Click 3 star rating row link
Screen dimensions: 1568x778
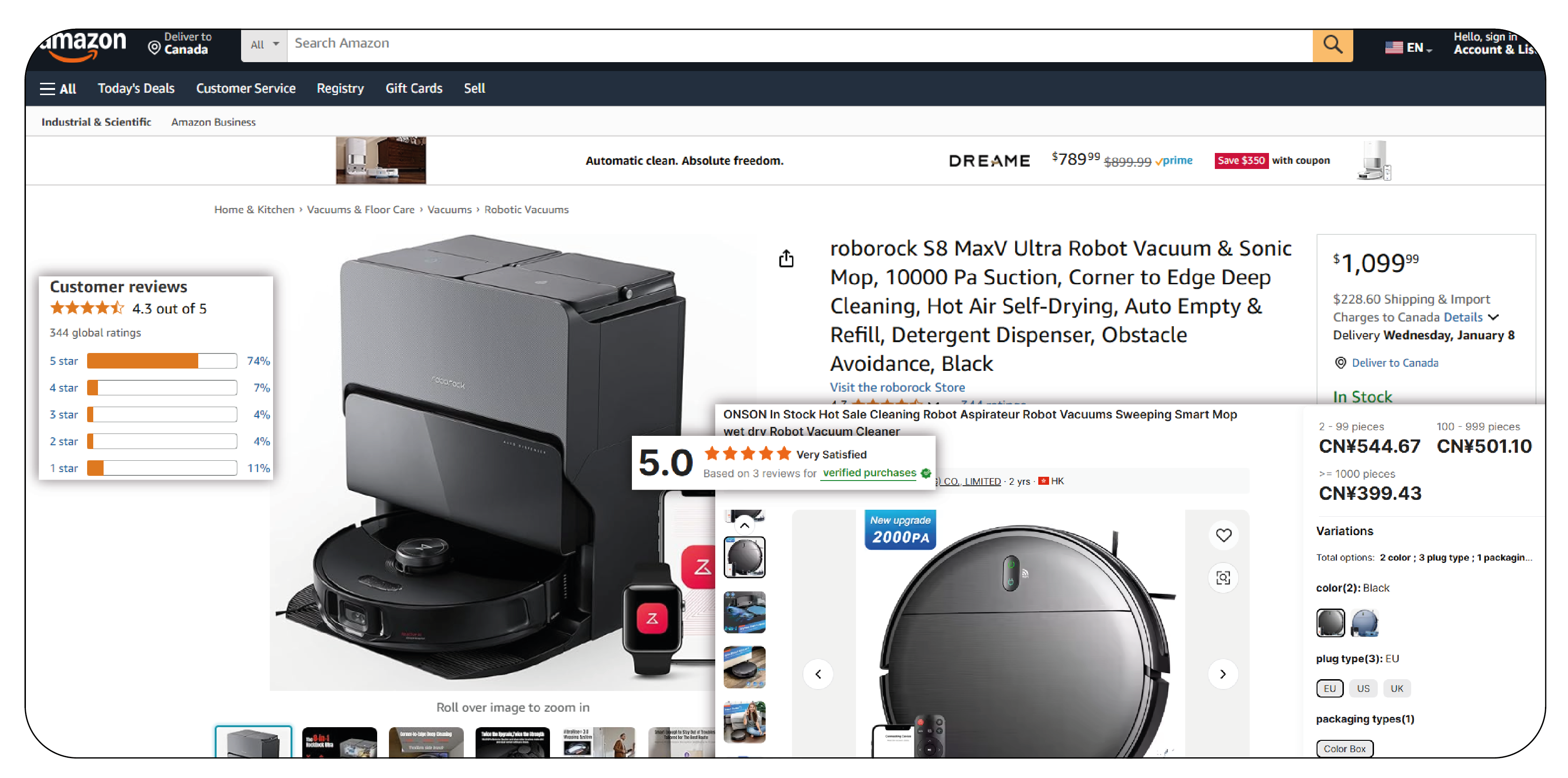[64, 414]
